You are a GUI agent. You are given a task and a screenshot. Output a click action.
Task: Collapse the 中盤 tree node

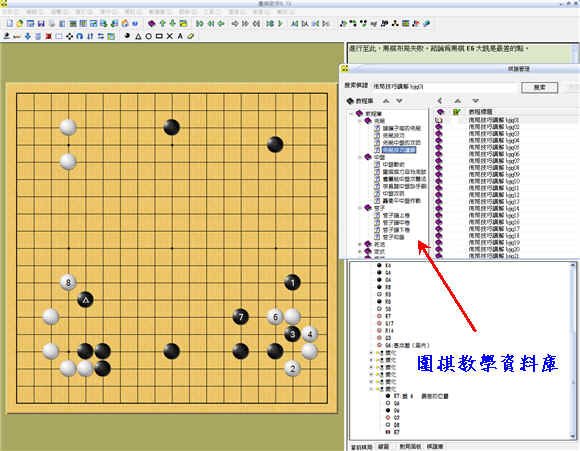(360, 157)
